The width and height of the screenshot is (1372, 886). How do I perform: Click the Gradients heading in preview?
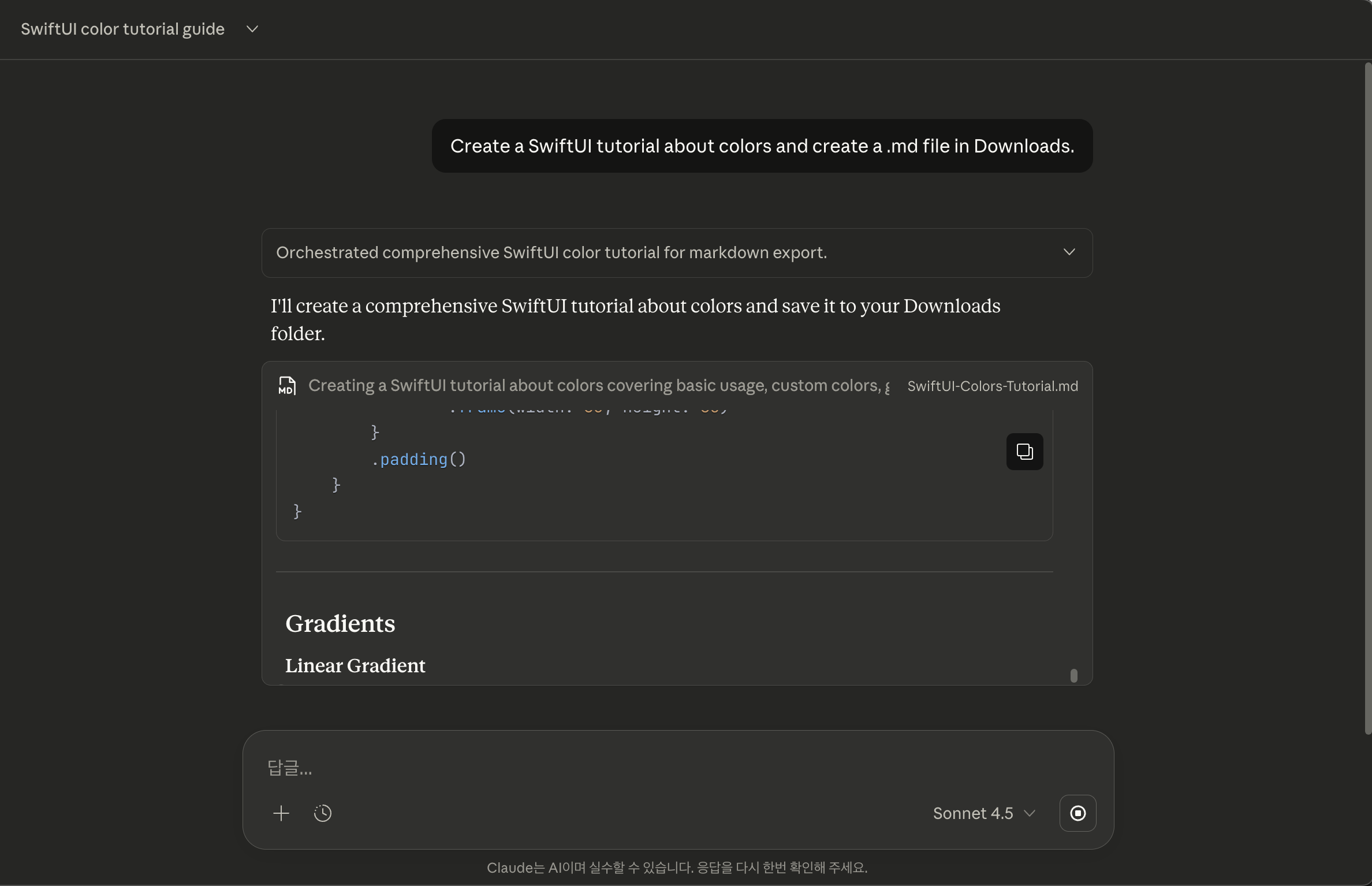340,624
